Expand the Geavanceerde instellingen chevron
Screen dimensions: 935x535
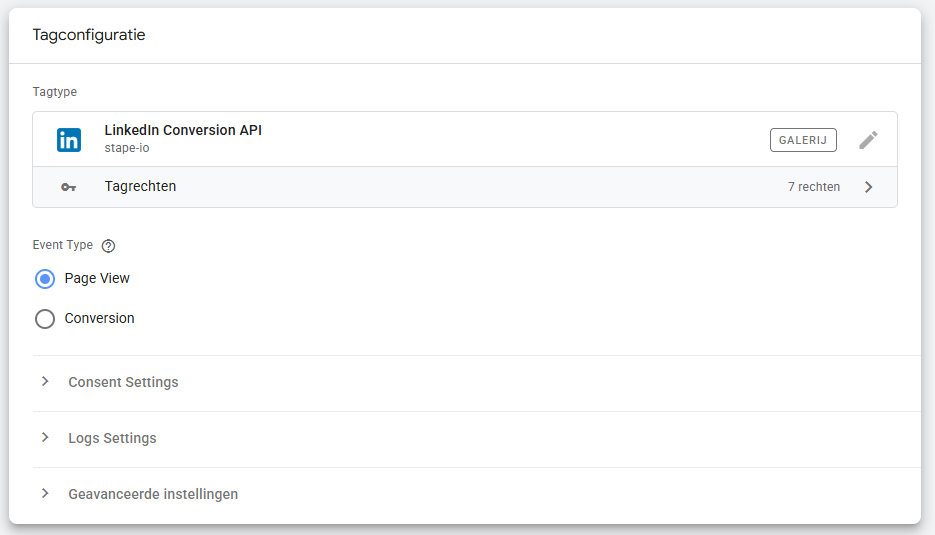(45, 494)
